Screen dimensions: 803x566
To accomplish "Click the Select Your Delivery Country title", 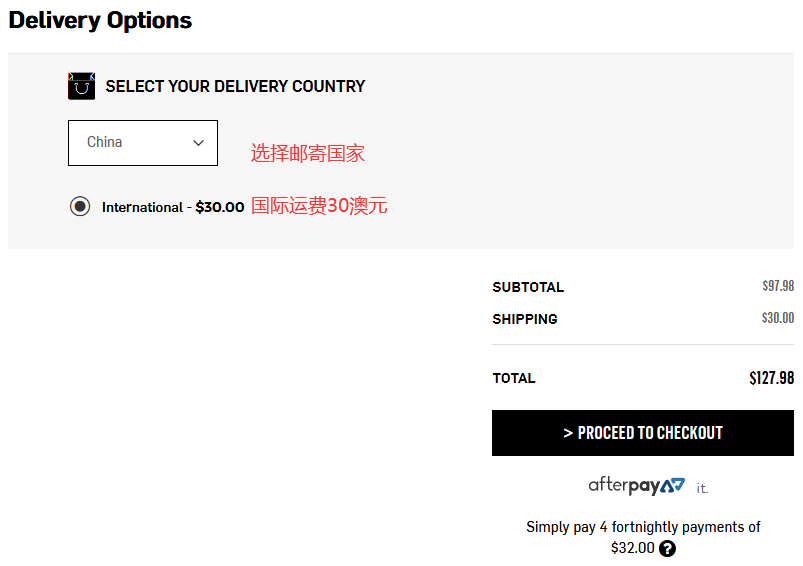I will (x=235, y=86).
